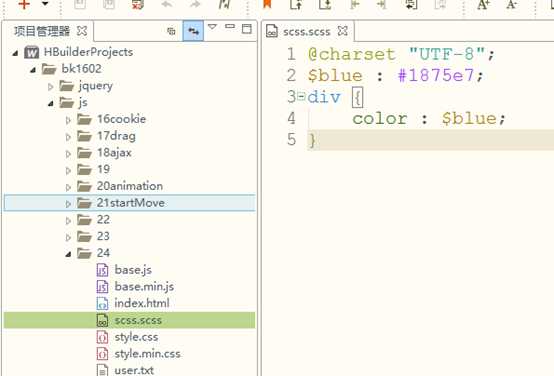Image resolution: width=554 pixels, height=376 pixels.
Task: Select the bk1602 project label
Action: pos(81,69)
